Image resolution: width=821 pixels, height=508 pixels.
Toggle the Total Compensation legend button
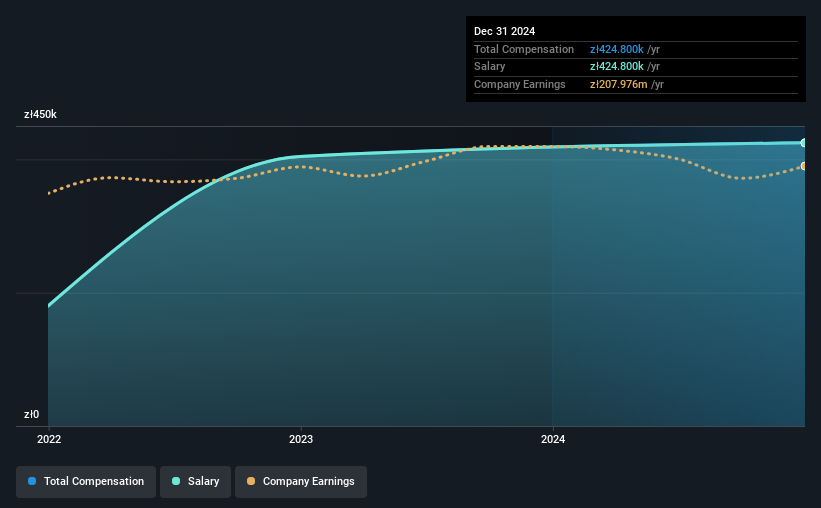(x=86, y=481)
